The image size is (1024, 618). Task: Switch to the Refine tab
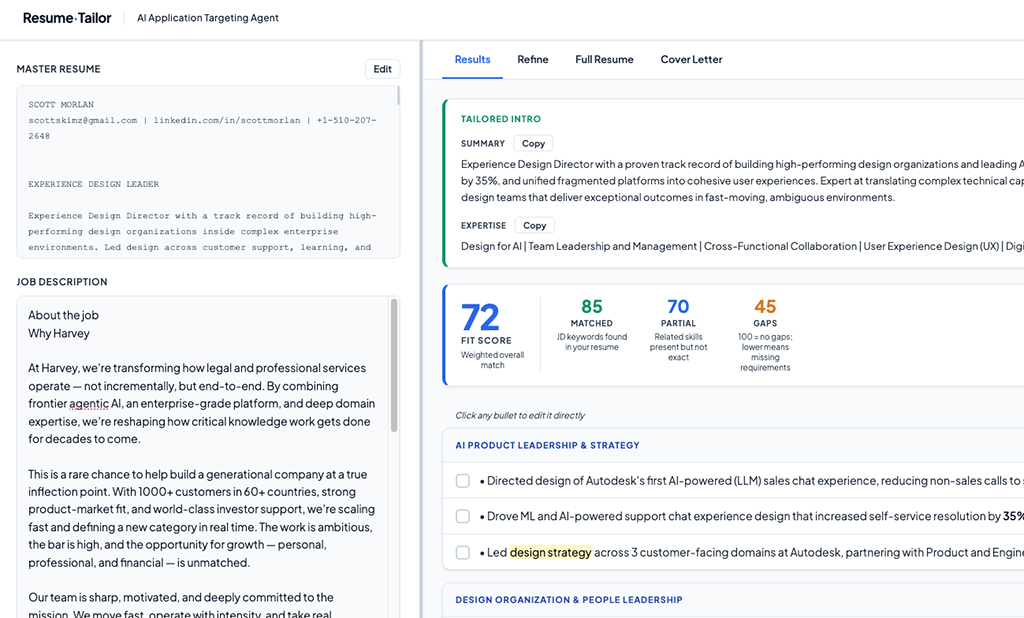pos(533,59)
